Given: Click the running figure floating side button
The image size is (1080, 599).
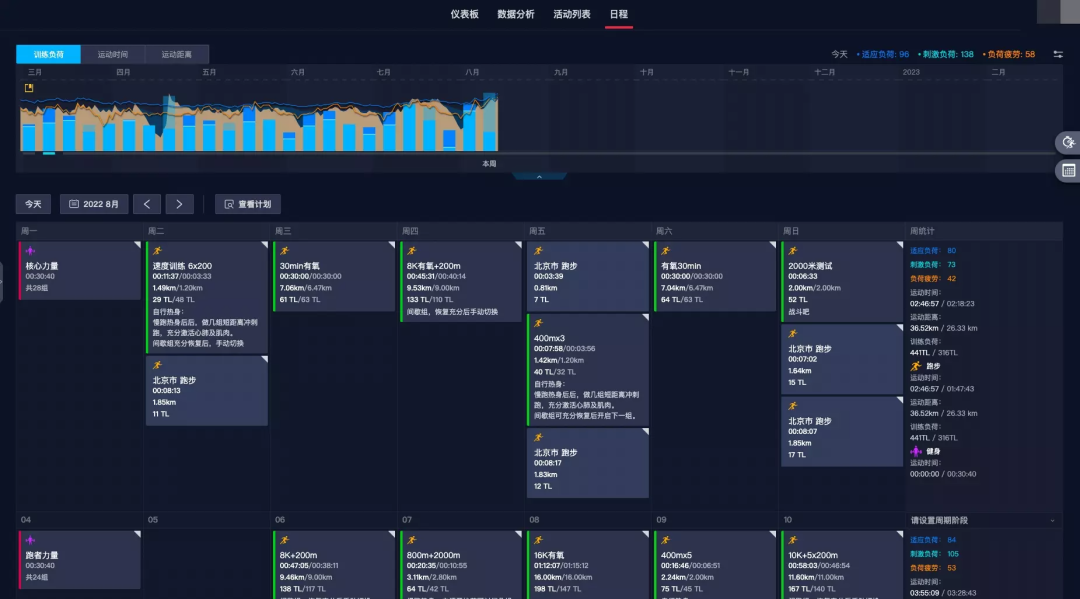Looking at the screenshot, I should 1068,143.
